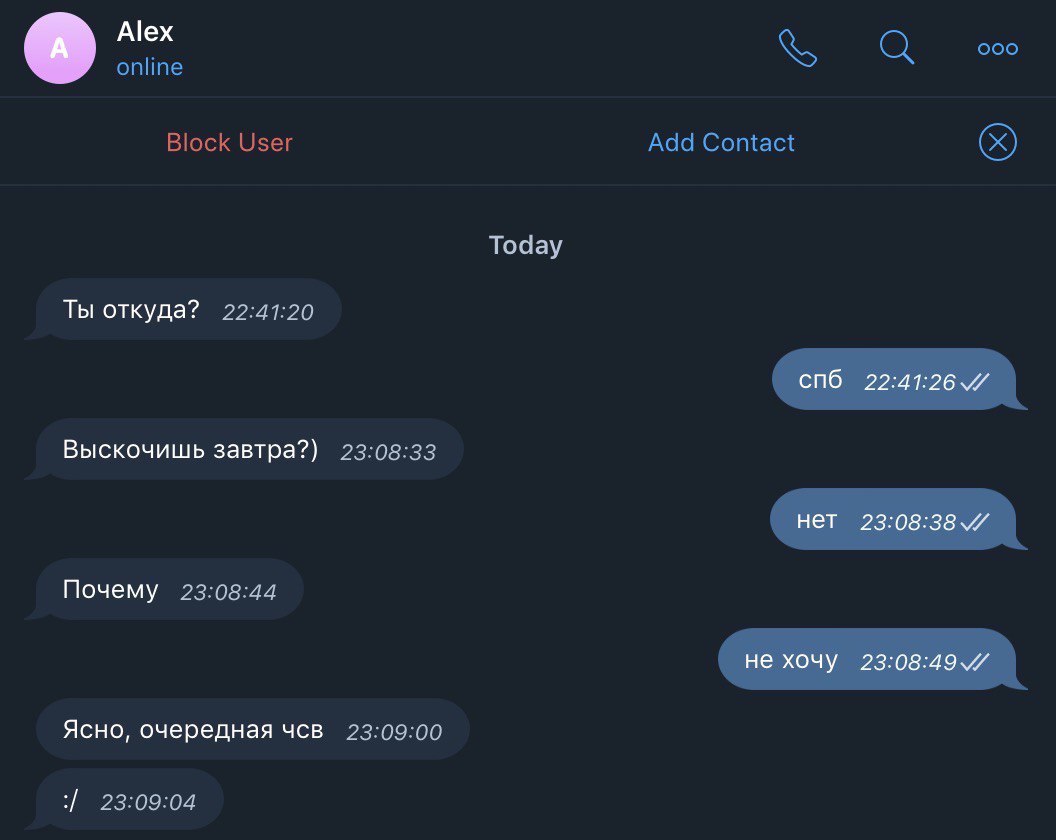
Task: Select the "Ты откуда?" message
Action: coord(131,310)
